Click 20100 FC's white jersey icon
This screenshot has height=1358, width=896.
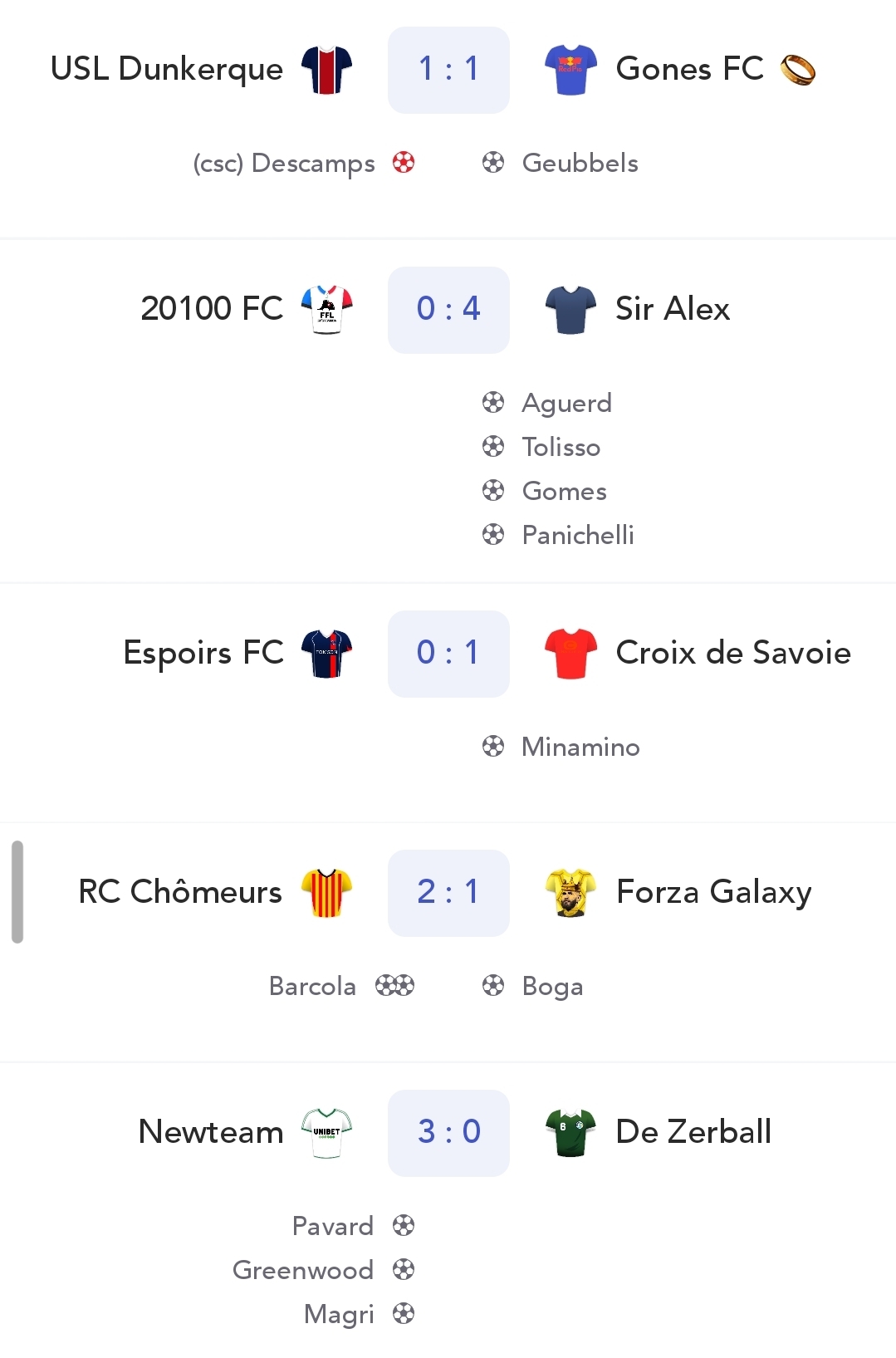[x=326, y=309]
